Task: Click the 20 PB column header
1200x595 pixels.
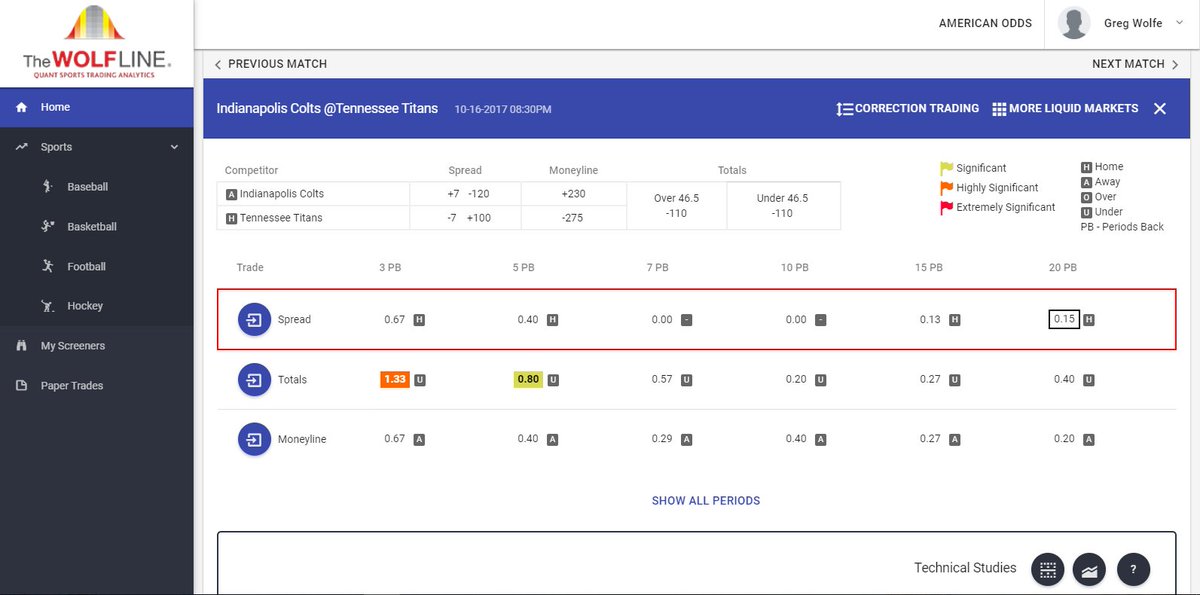Action: click(x=1062, y=268)
